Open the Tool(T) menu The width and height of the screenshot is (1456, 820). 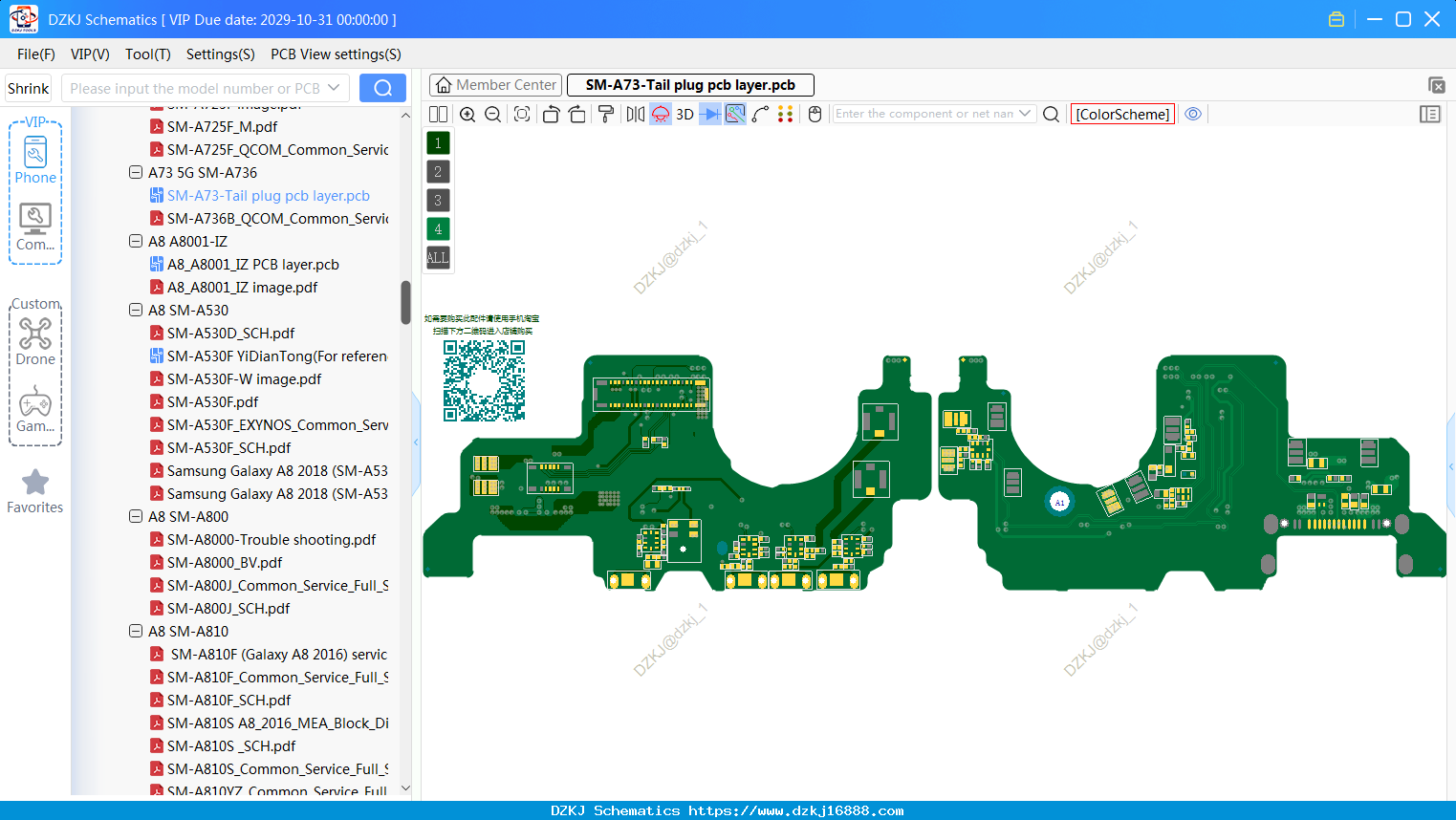pos(148,54)
